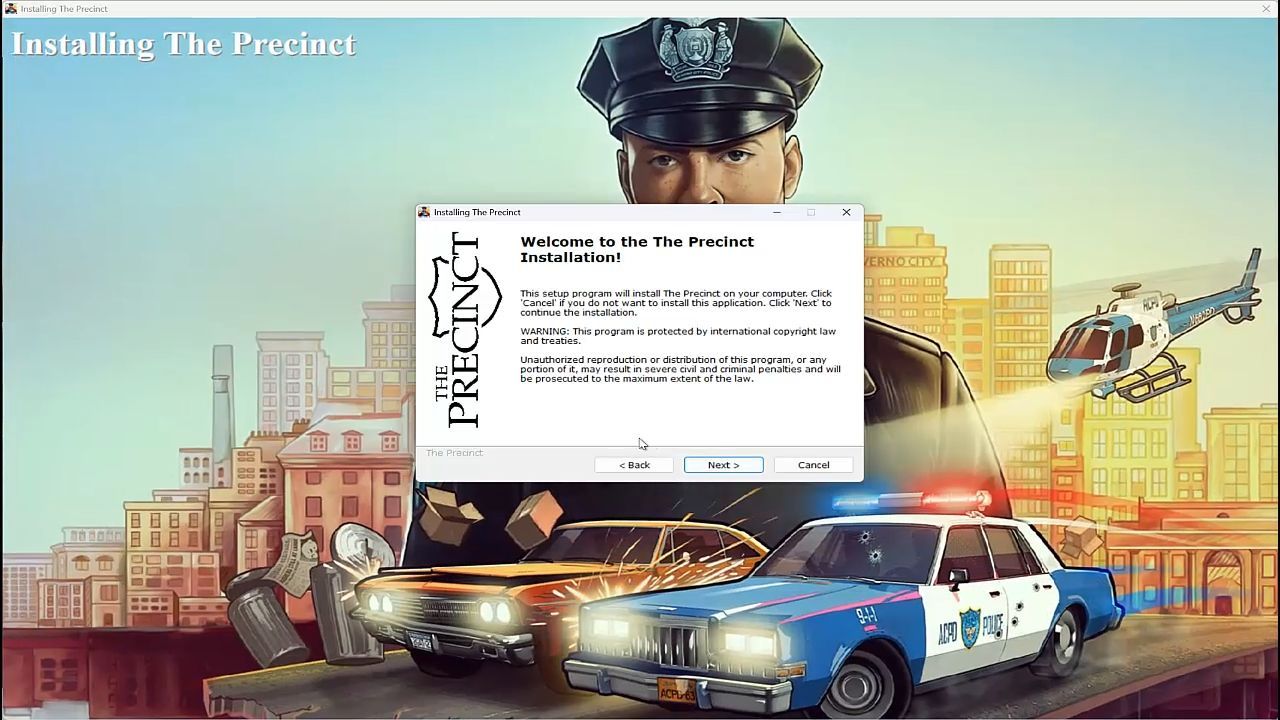Click the disabled maximize button in dialog
The height and width of the screenshot is (720, 1280).
tap(811, 212)
